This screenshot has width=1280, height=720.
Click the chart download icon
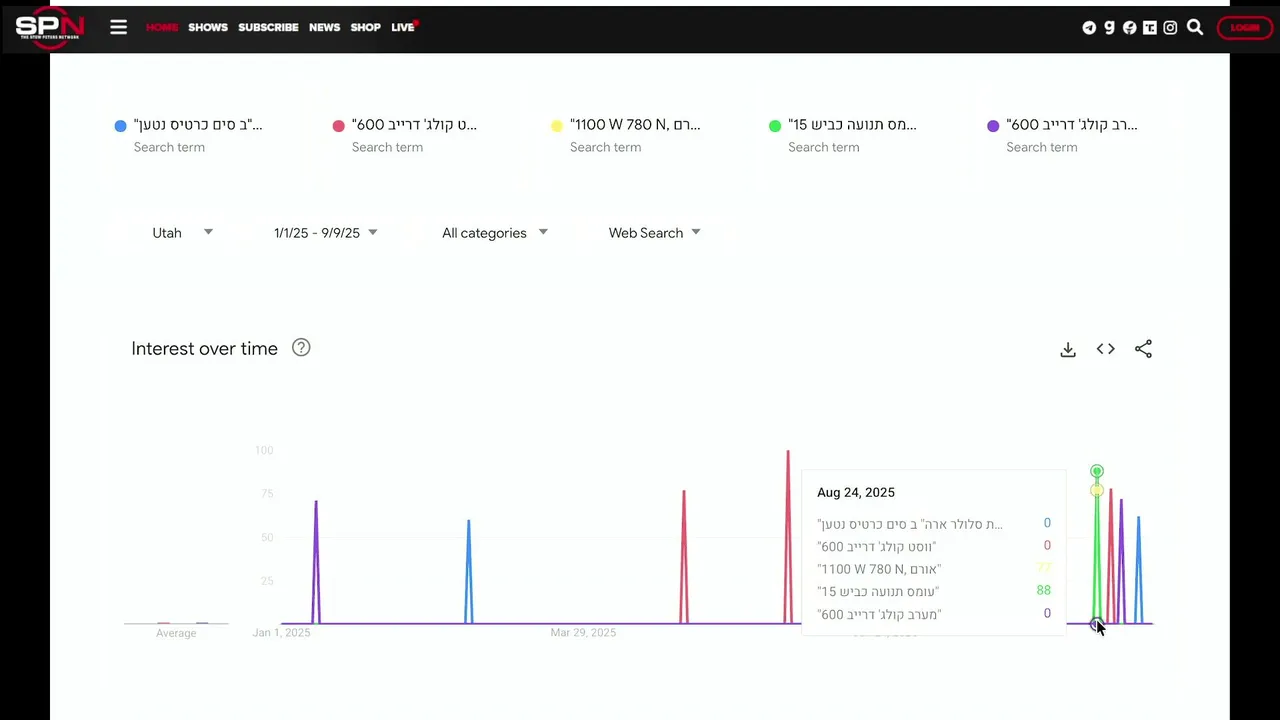click(1068, 349)
